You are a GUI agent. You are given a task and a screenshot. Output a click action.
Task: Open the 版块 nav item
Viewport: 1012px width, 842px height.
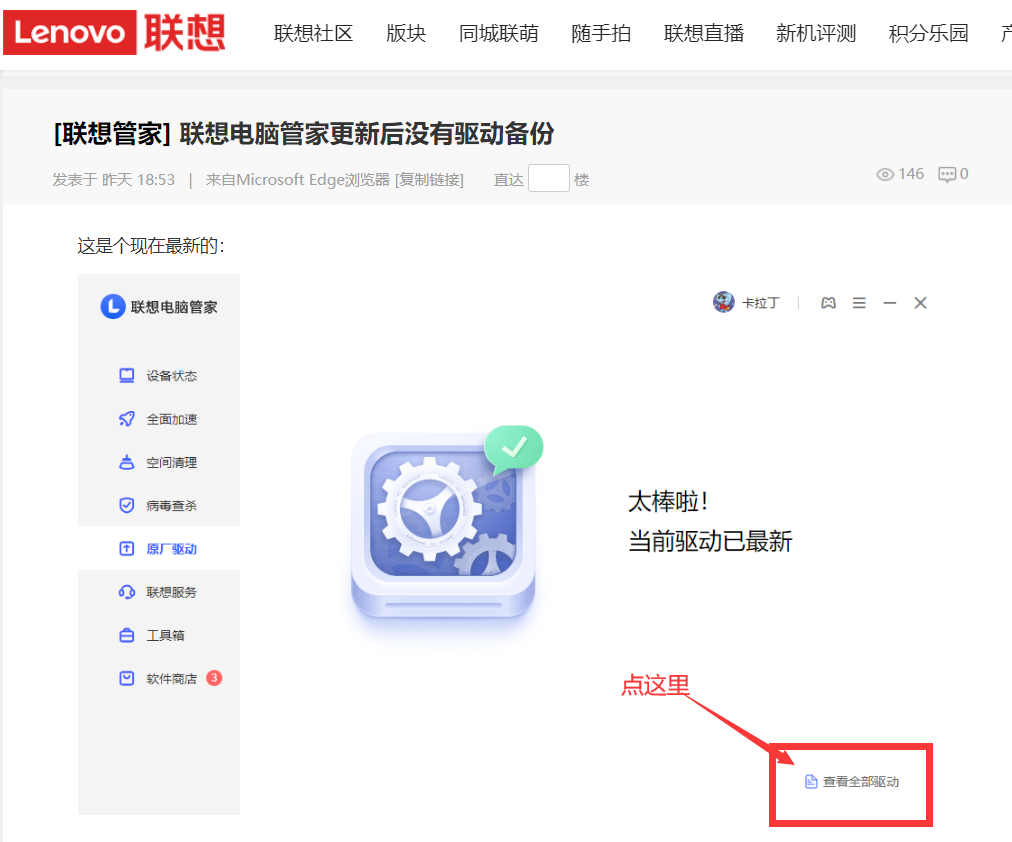pos(406,33)
